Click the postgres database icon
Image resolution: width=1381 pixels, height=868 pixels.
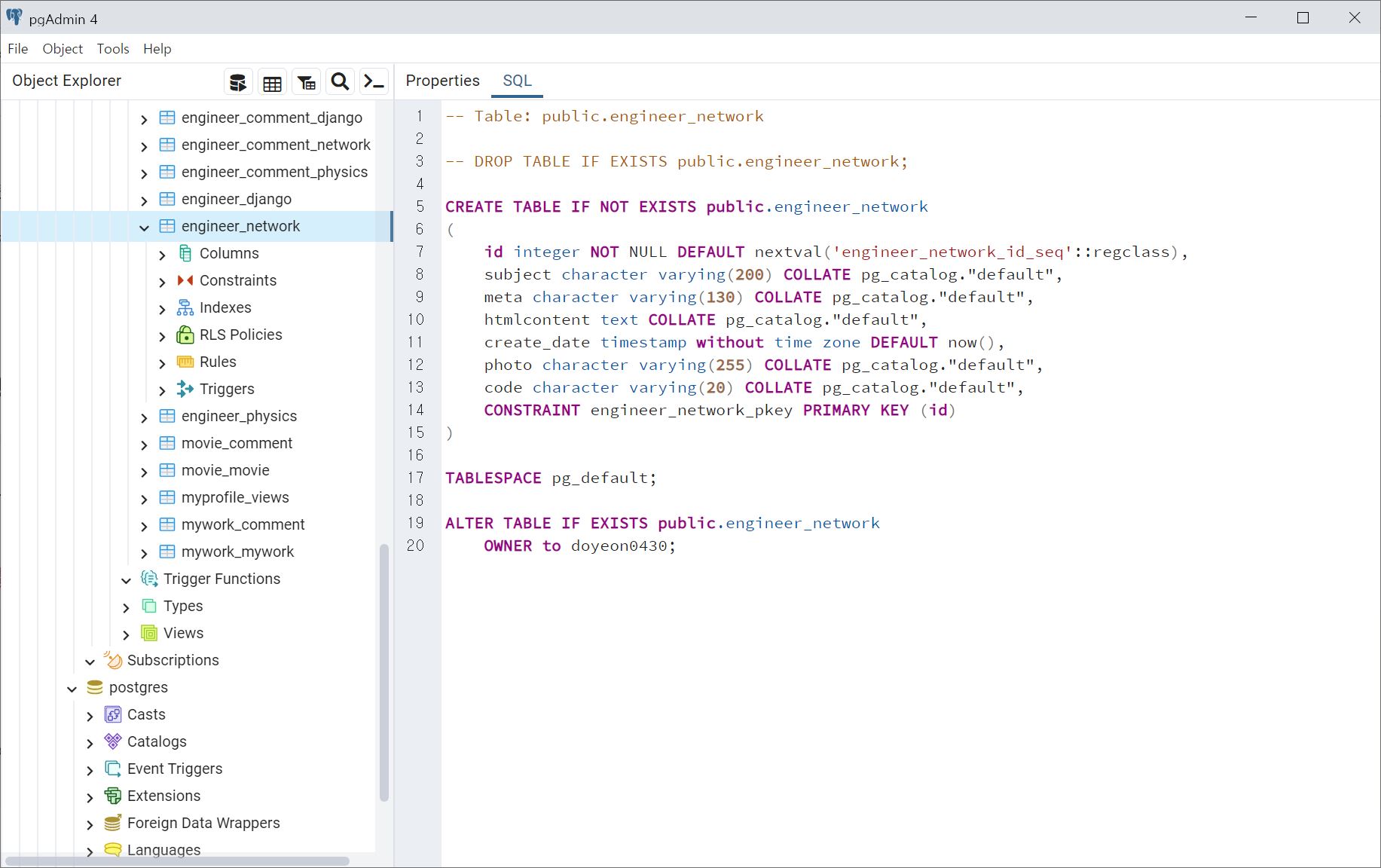point(95,687)
